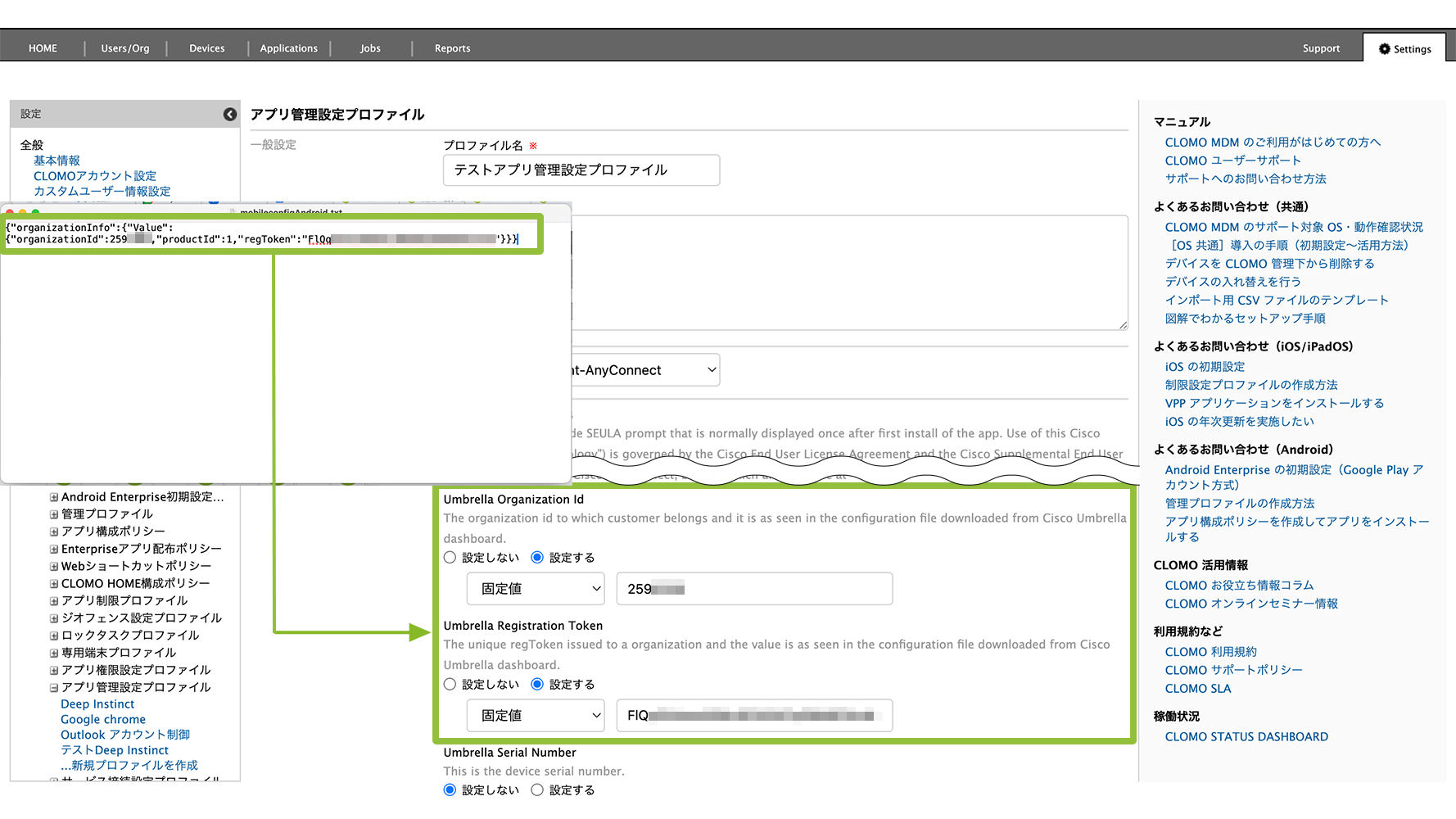Expand the ジオフェンス設定プロファイル plus icon
The image size is (1456, 819).
point(54,618)
